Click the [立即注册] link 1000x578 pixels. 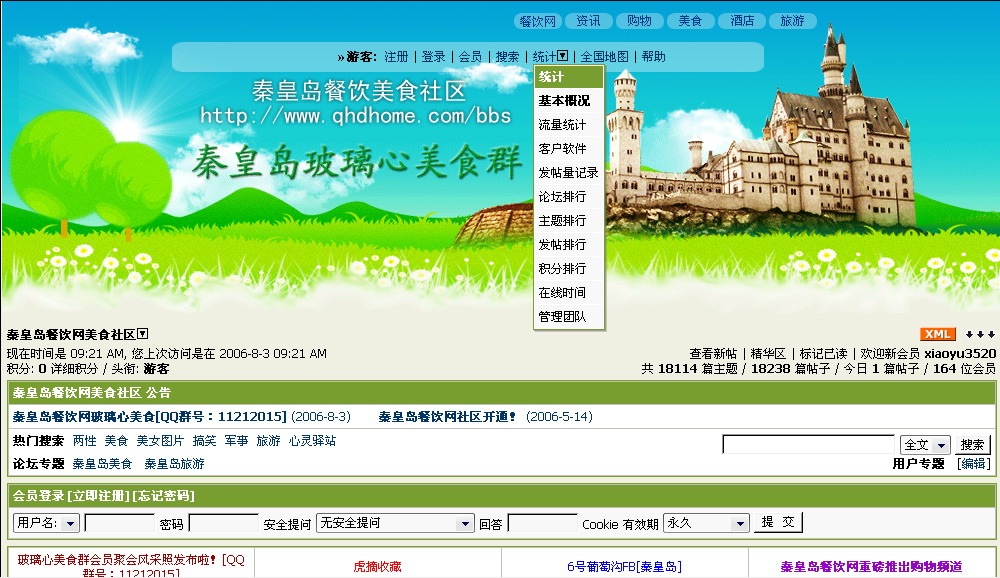[99, 496]
